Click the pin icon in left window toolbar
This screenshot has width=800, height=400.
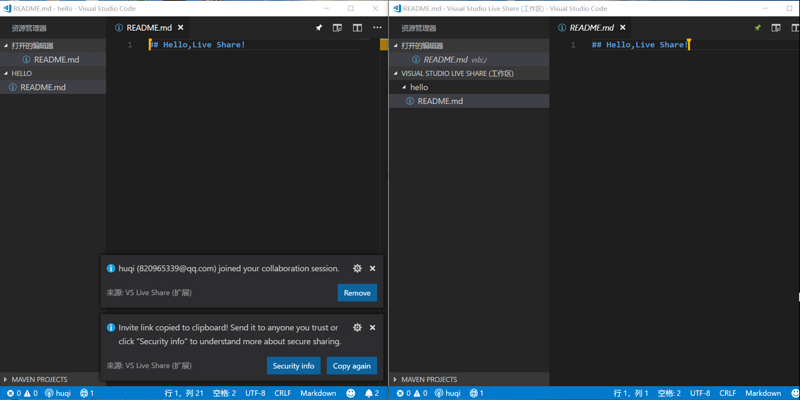[319, 28]
